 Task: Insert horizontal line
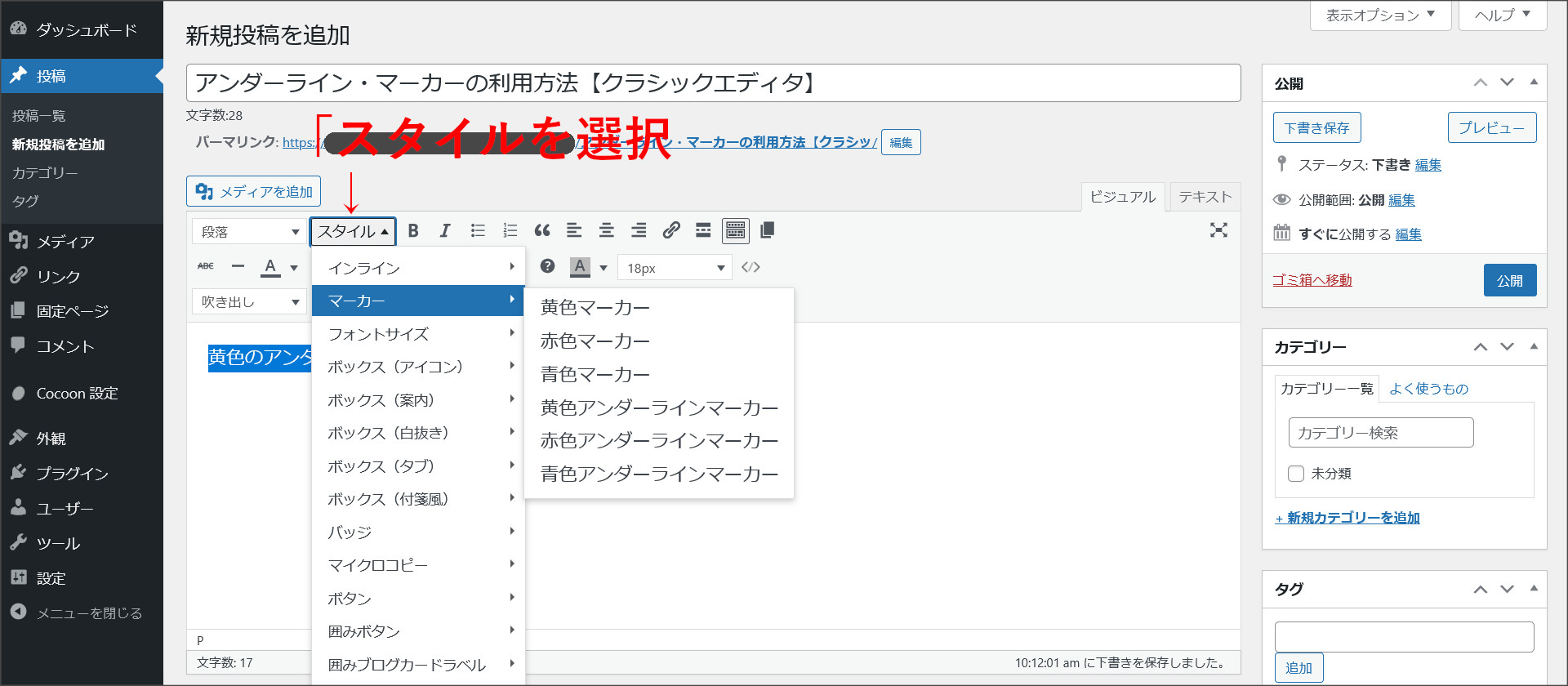tap(238, 266)
